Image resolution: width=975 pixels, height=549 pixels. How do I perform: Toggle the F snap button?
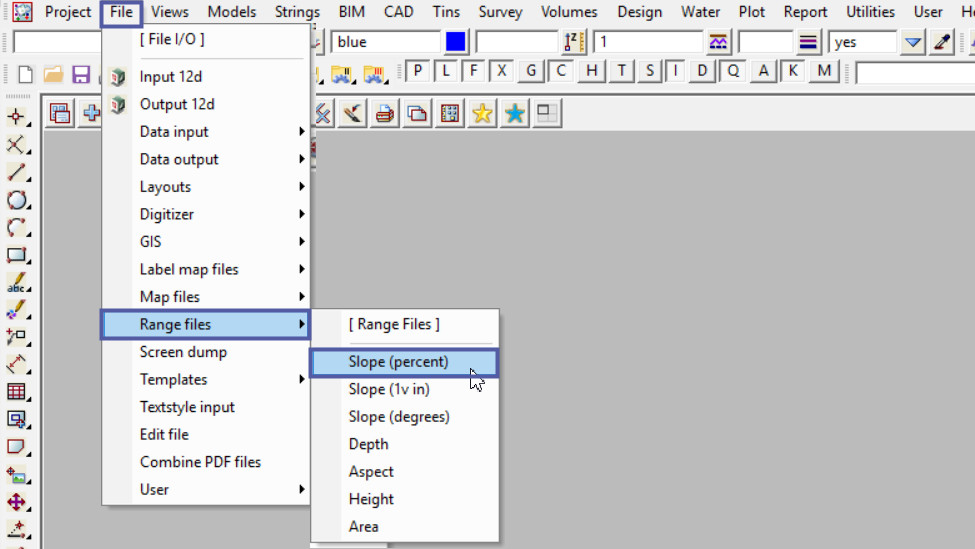(474, 72)
